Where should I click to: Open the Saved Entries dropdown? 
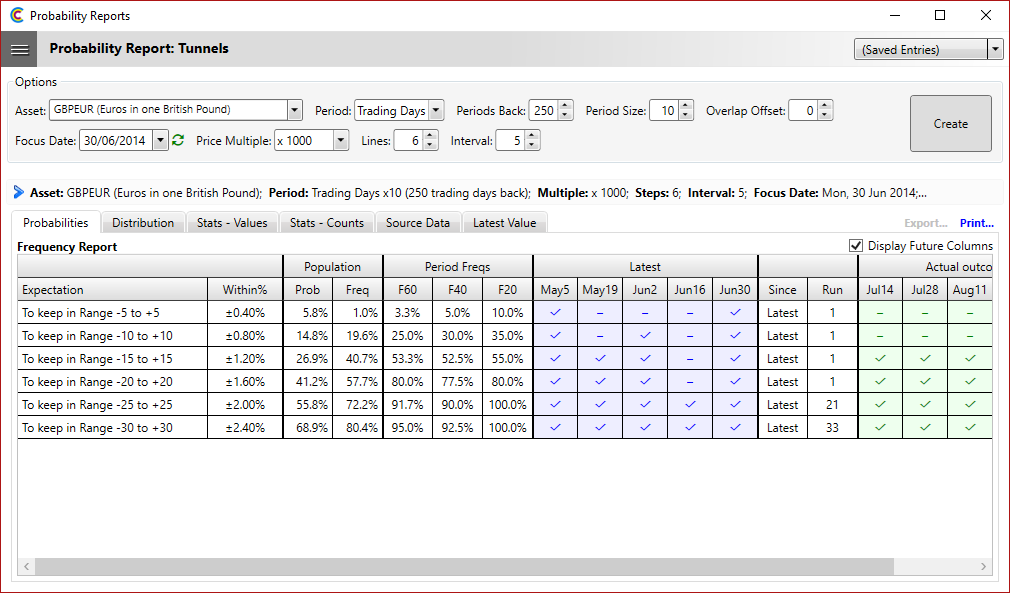coord(994,50)
